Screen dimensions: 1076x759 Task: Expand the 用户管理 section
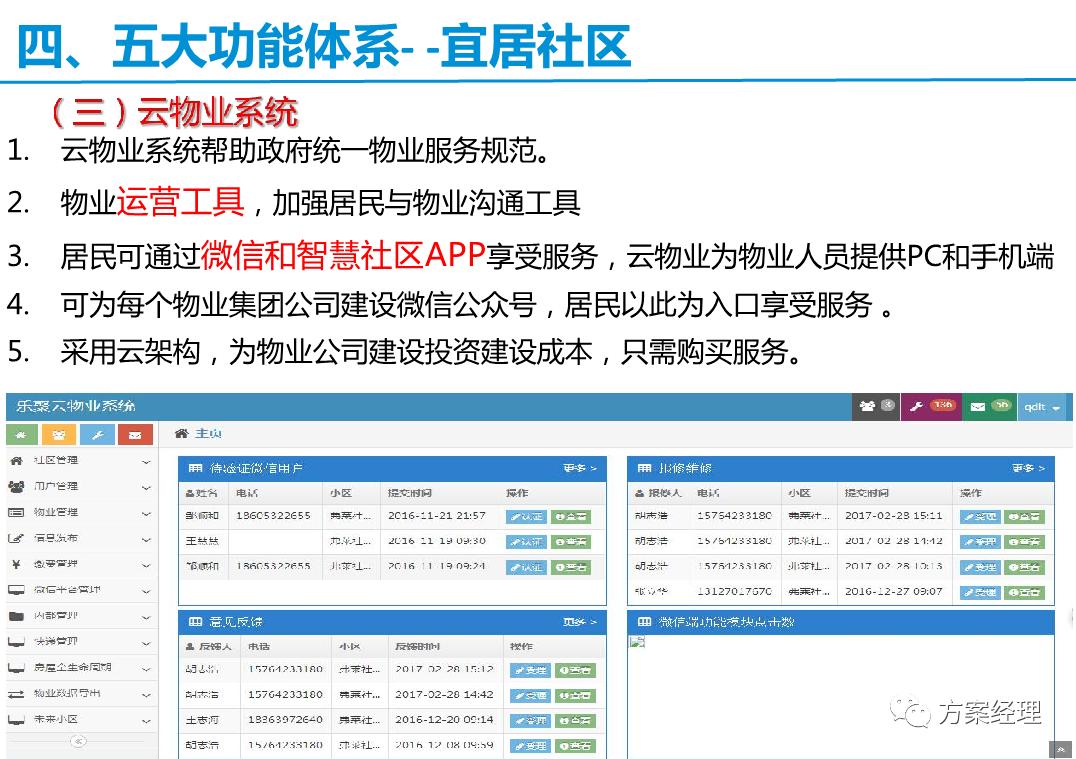click(x=145, y=485)
